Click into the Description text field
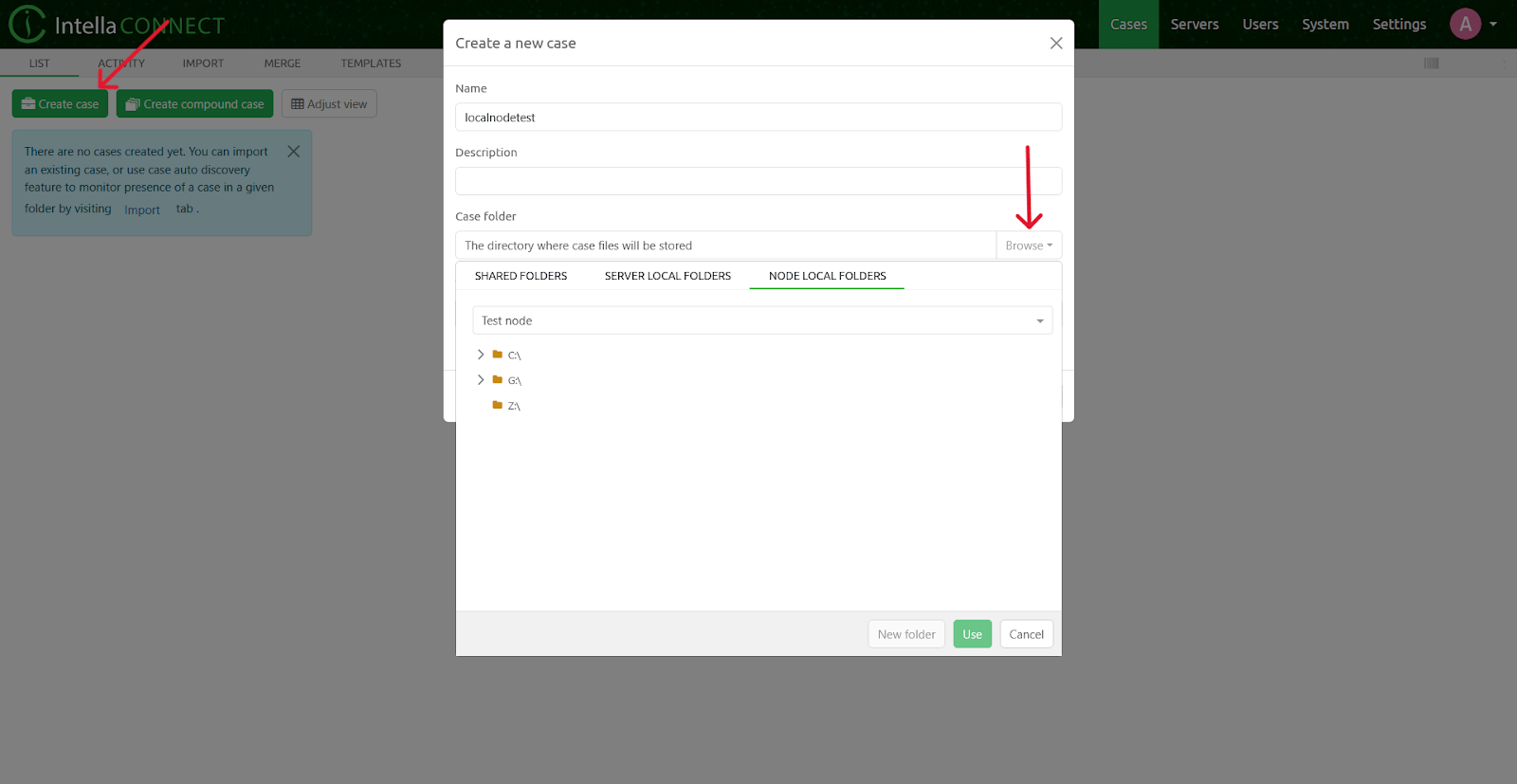This screenshot has width=1517, height=784. click(758, 181)
